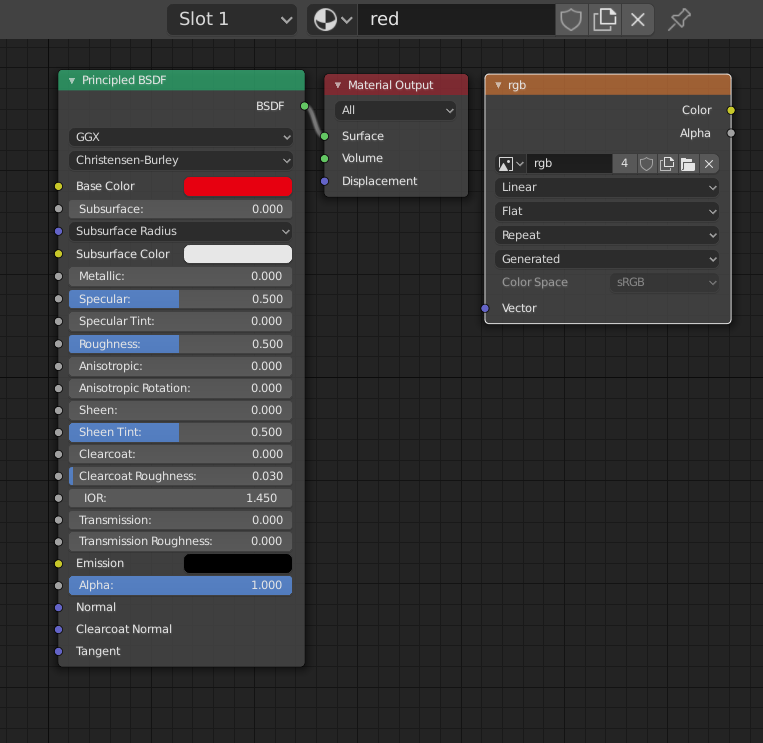This screenshot has height=743, width=763.
Task: Click the user count 4 button on rgb image
Action: click(624, 163)
